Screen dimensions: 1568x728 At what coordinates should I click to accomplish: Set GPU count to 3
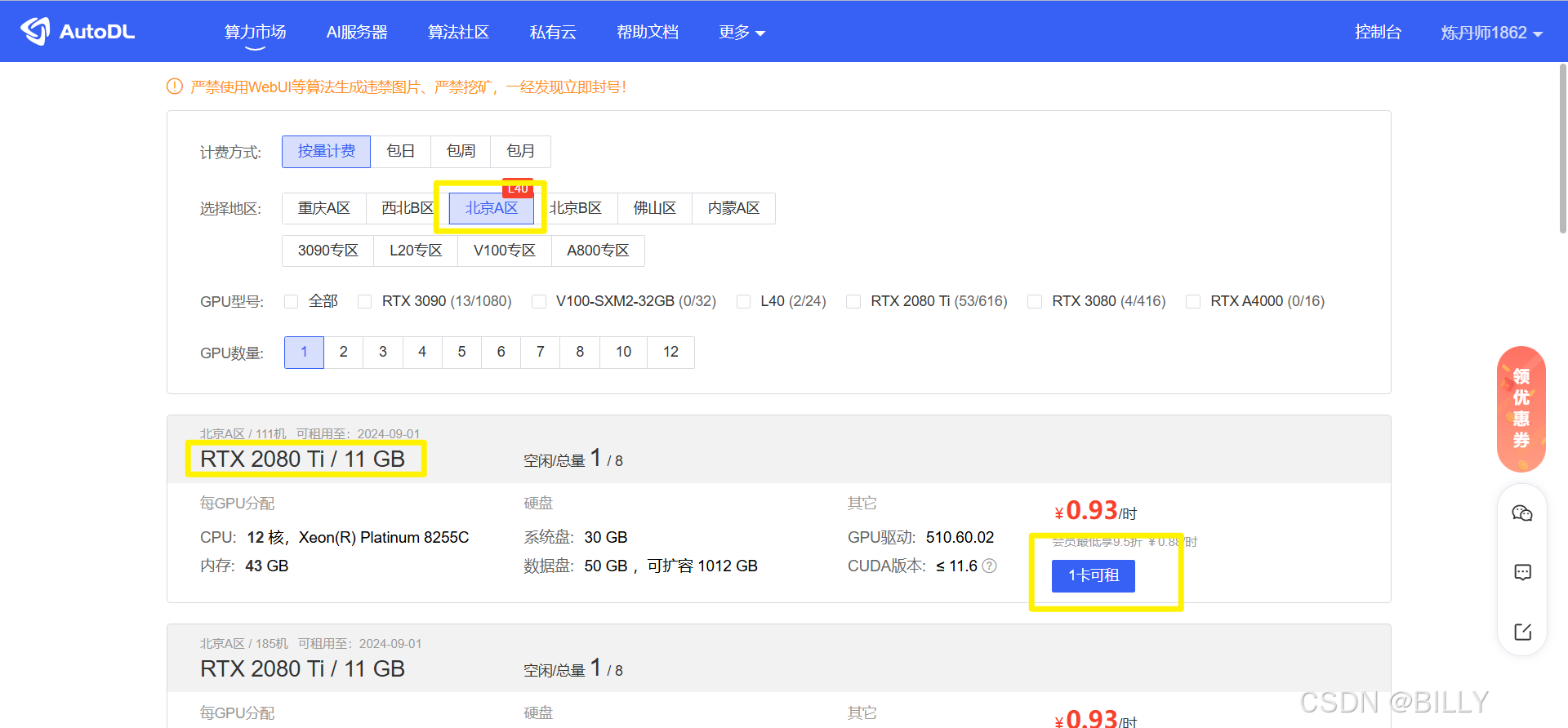coord(383,352)
